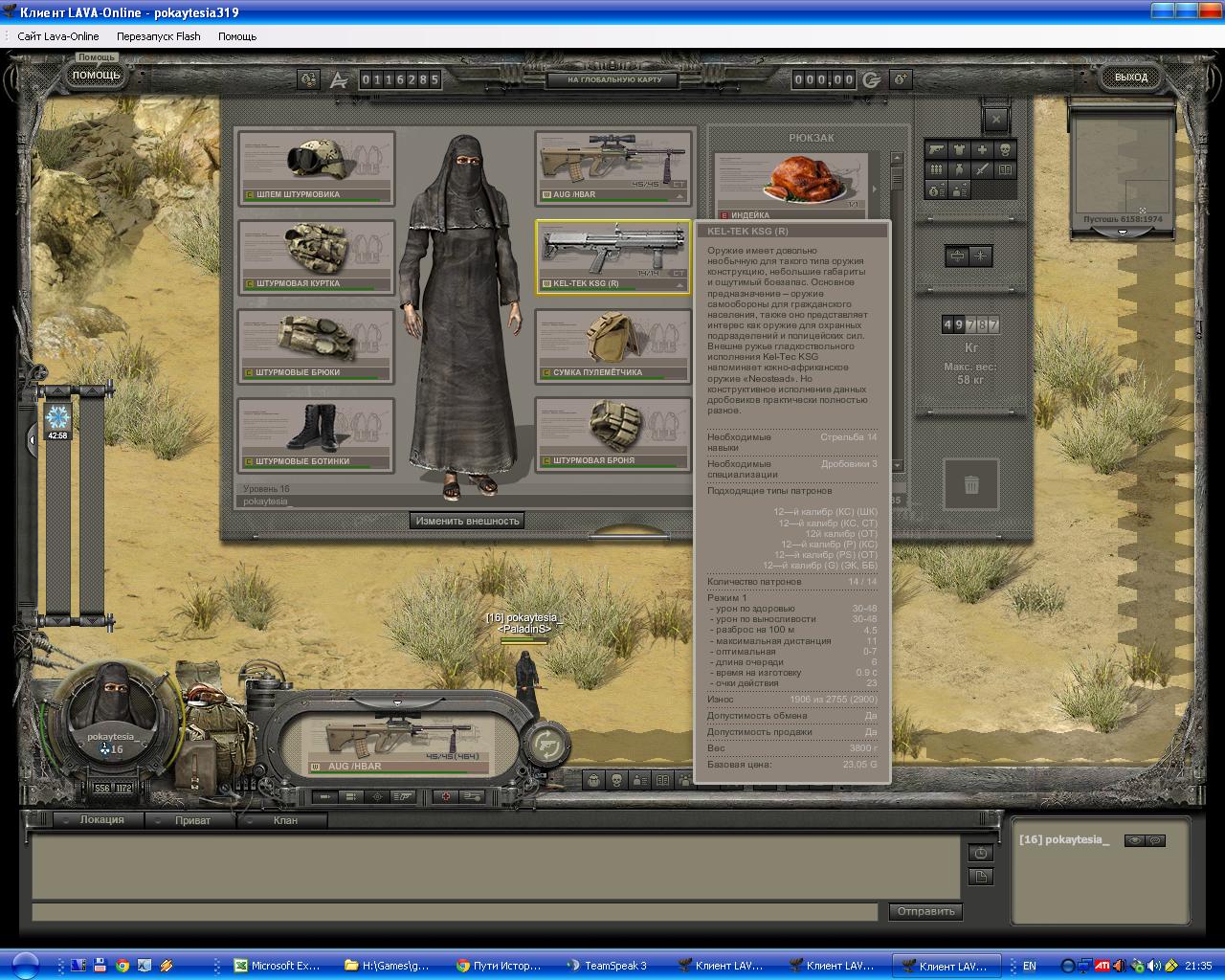
Task: Switch to the Клан chat tab
Action: pyautogui.click(x=285, y=820)
